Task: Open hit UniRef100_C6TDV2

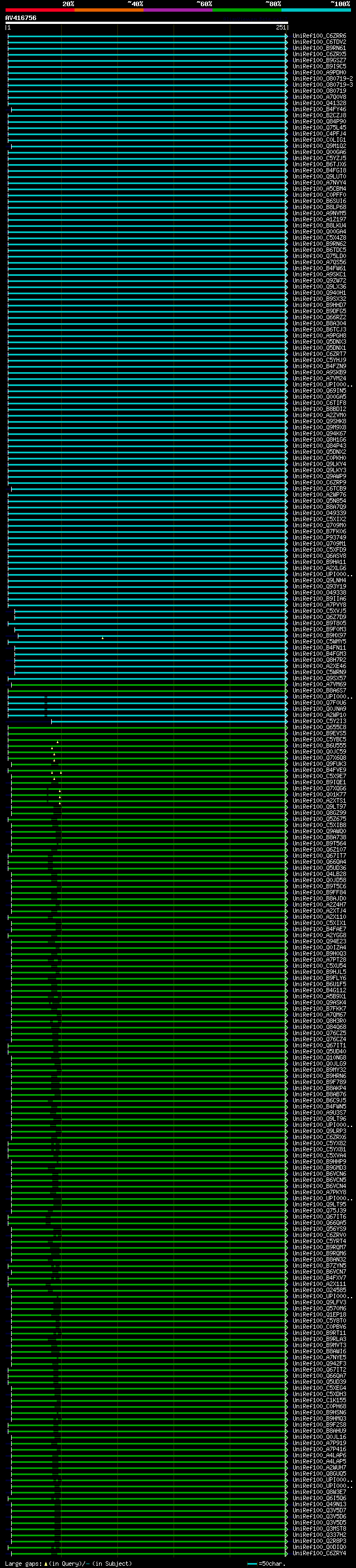Action: pos(319,42)
